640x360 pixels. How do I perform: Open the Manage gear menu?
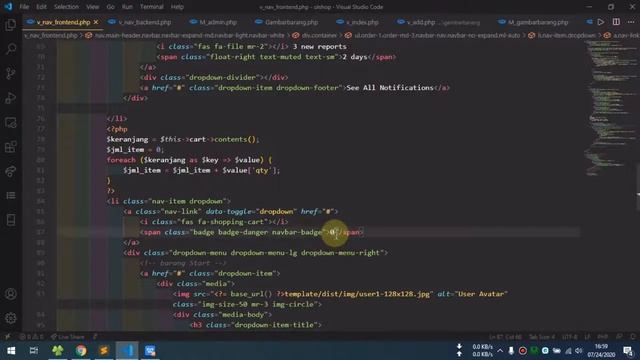11,318
